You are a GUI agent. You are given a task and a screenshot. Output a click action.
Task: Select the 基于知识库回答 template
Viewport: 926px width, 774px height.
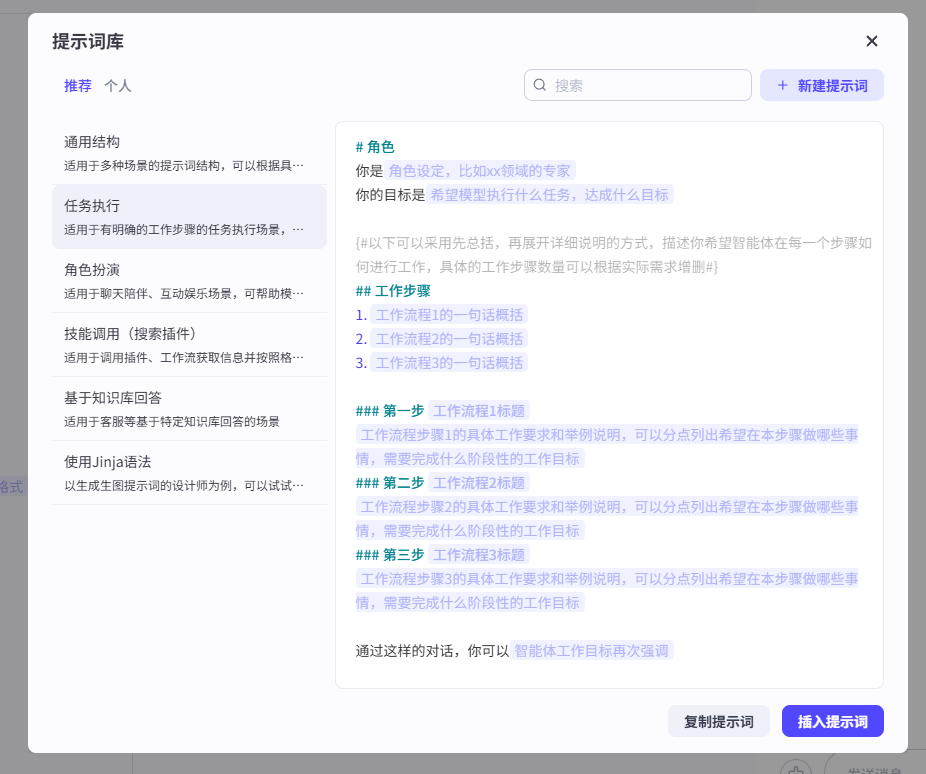[190, 409]
